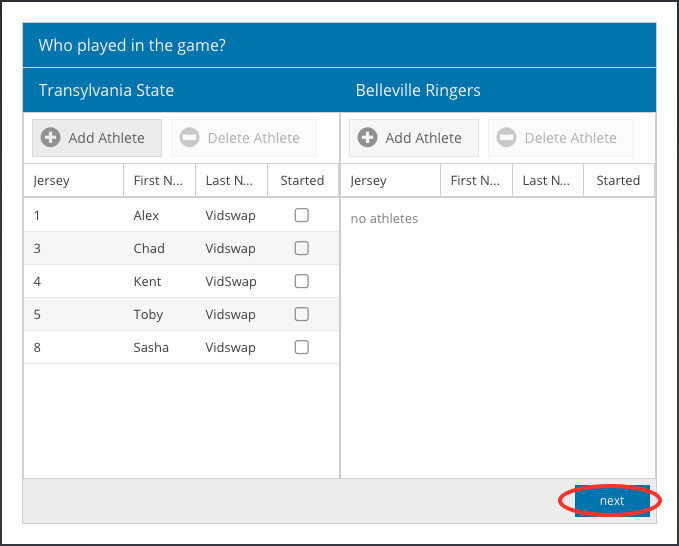Image resolution: width=679 pixels, height=546 pixels.
Task: Click jersey number 8 cell
Action: pos(37,348)
